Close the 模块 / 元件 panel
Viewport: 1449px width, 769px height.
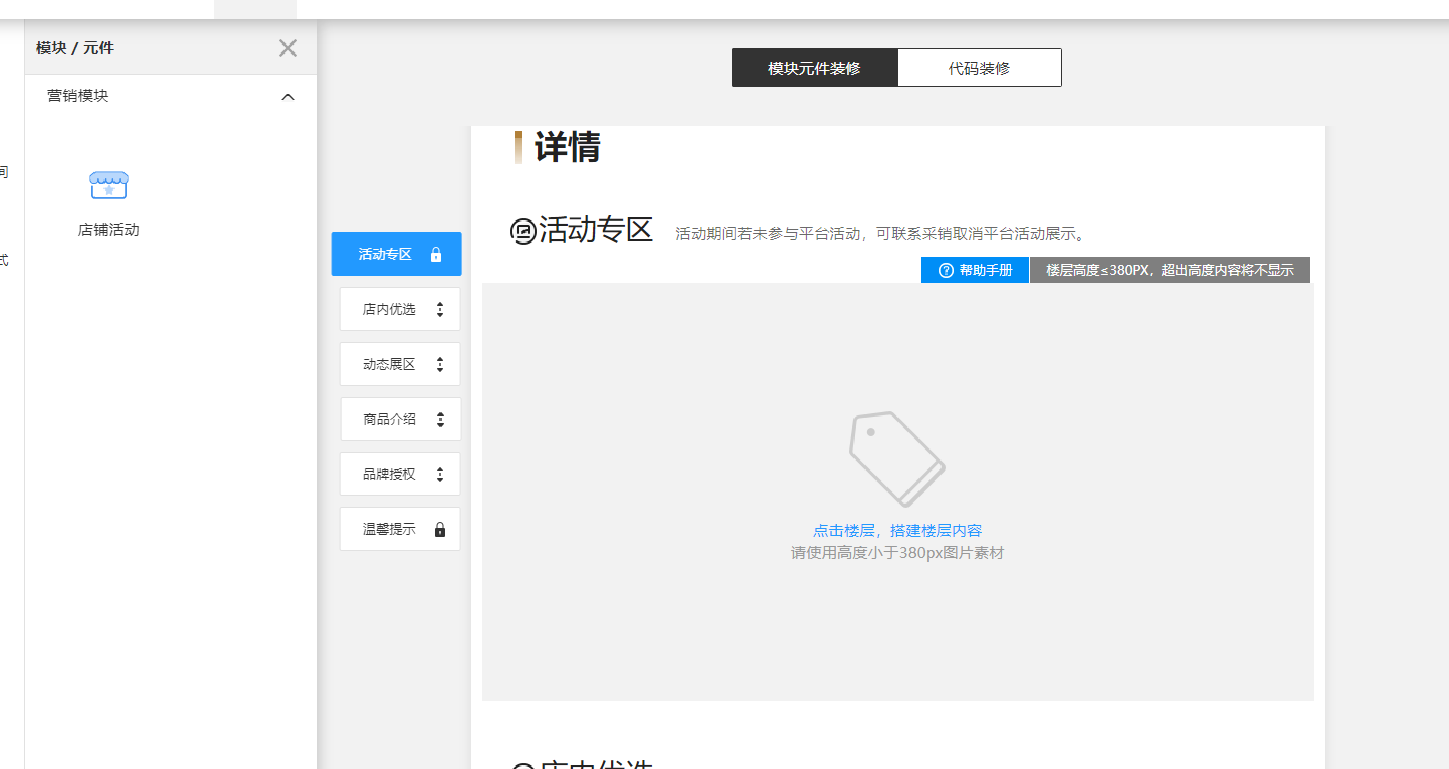click(288, 48)
